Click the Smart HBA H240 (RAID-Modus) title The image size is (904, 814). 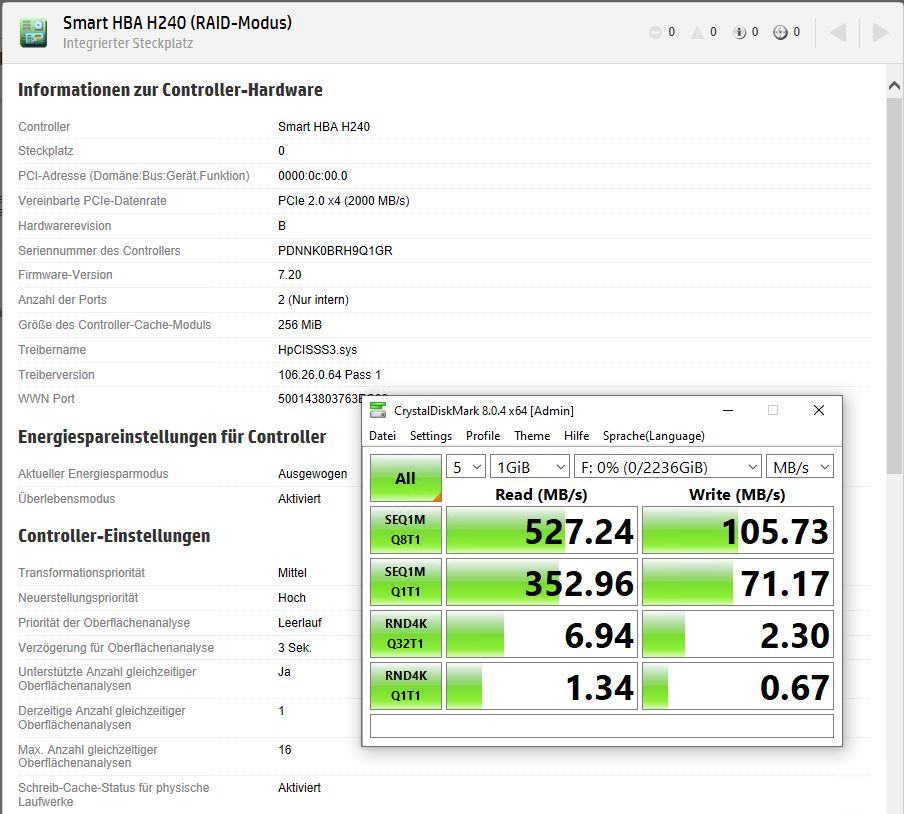pos(177,23)
